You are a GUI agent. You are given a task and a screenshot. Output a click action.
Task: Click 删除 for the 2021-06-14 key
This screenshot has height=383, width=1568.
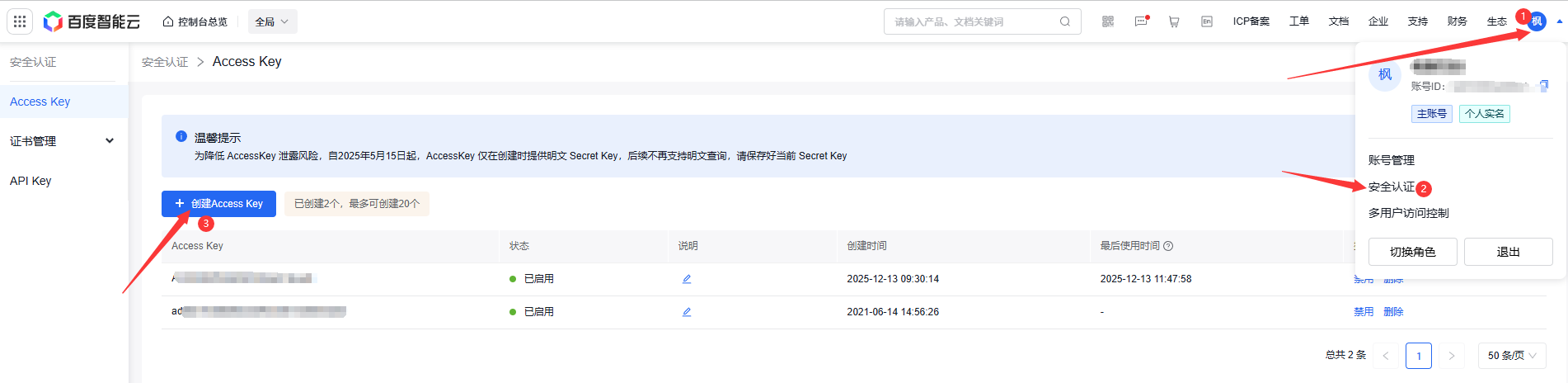1393,312
